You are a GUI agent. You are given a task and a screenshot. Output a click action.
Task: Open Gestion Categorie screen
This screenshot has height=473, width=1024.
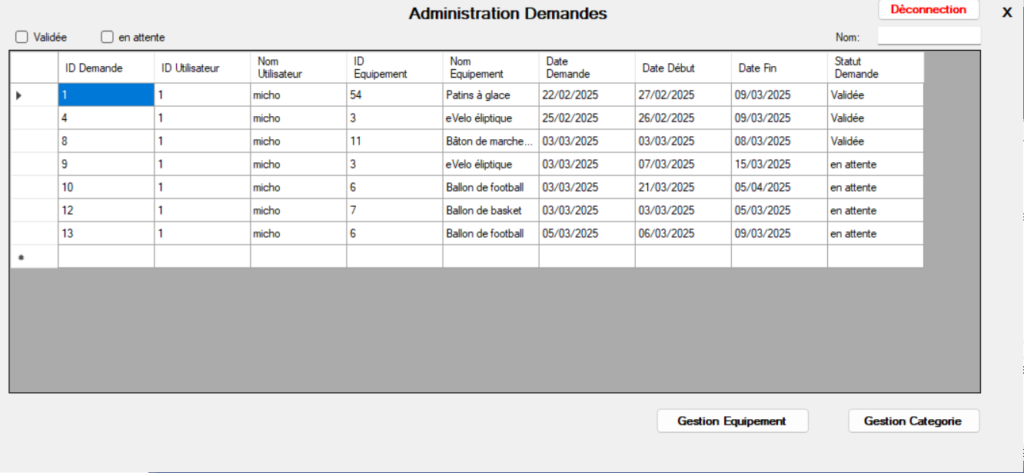[913, 421]
